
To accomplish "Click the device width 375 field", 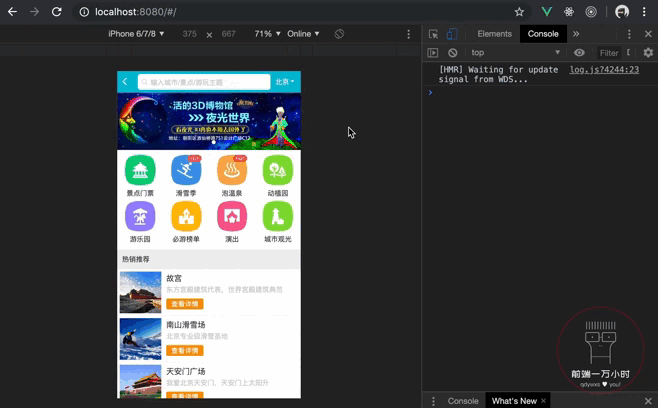I will click(x=189, y=34).
